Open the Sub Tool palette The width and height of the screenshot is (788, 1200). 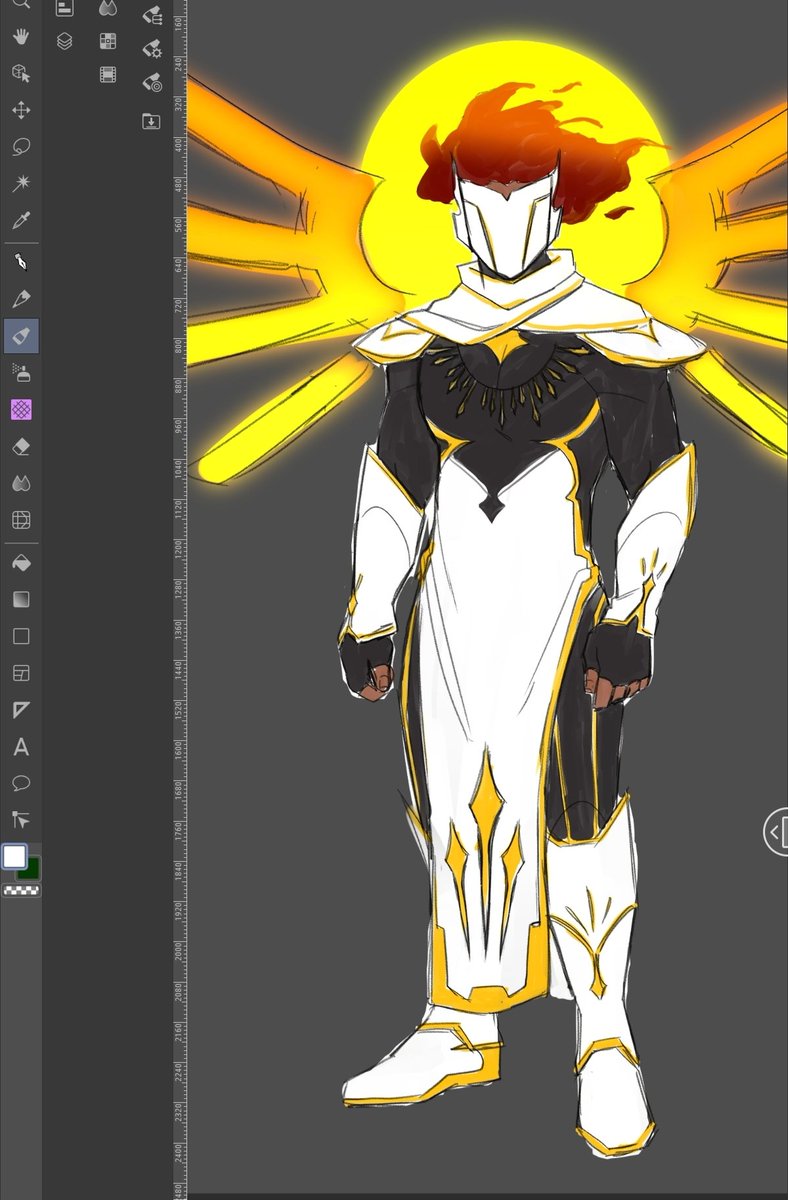coord(151,14)
